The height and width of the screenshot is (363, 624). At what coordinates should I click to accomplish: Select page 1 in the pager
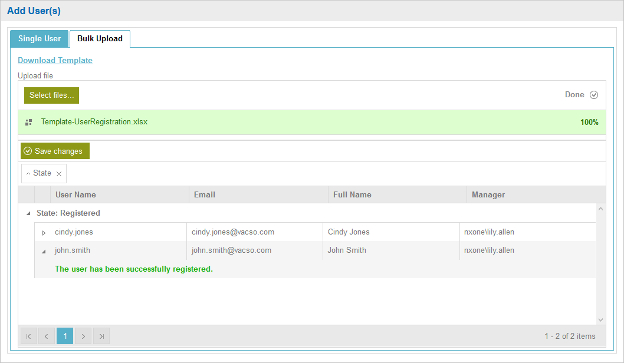65,336
